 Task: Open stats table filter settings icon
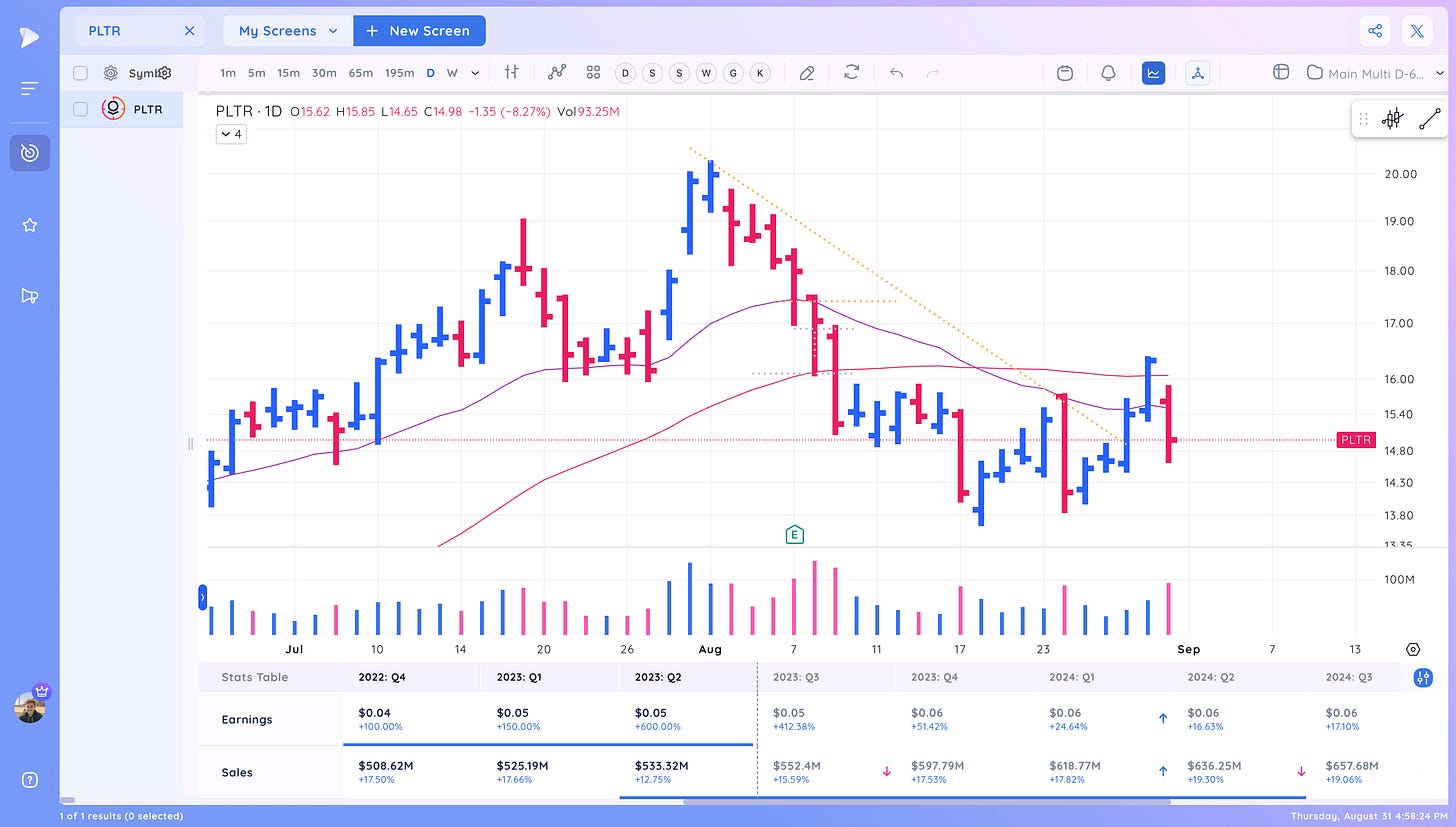pyautogui.click(x=1423, y=678)
